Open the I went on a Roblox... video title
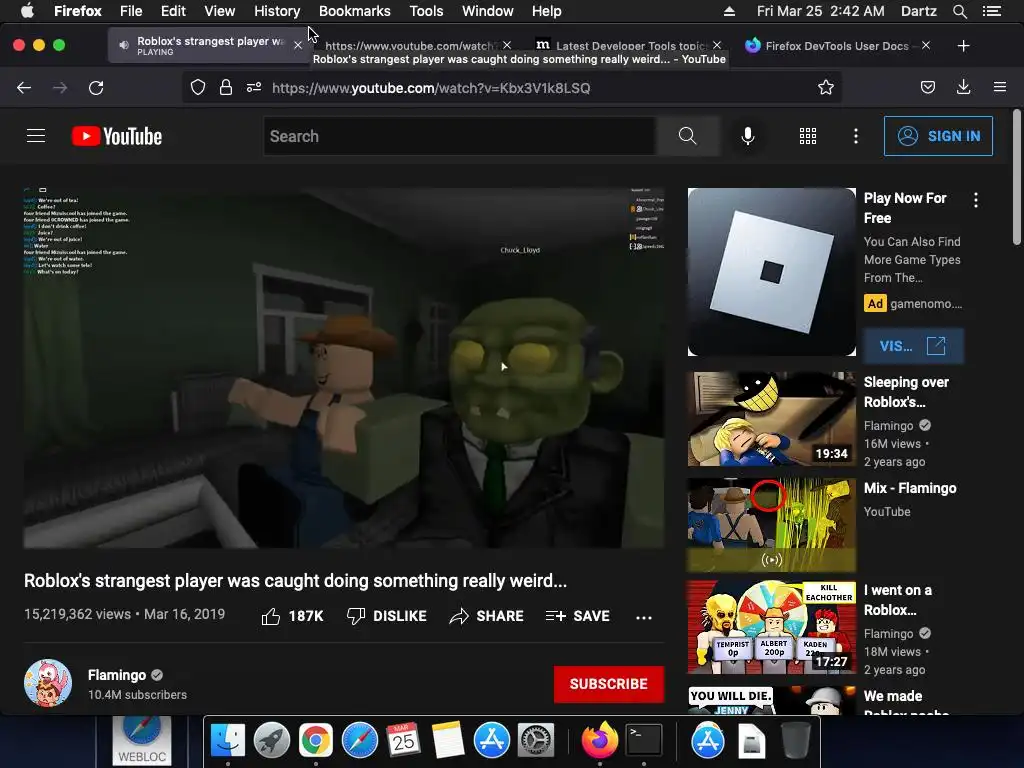The width and height of the screenshot is (1024, 768). [897, 600]
